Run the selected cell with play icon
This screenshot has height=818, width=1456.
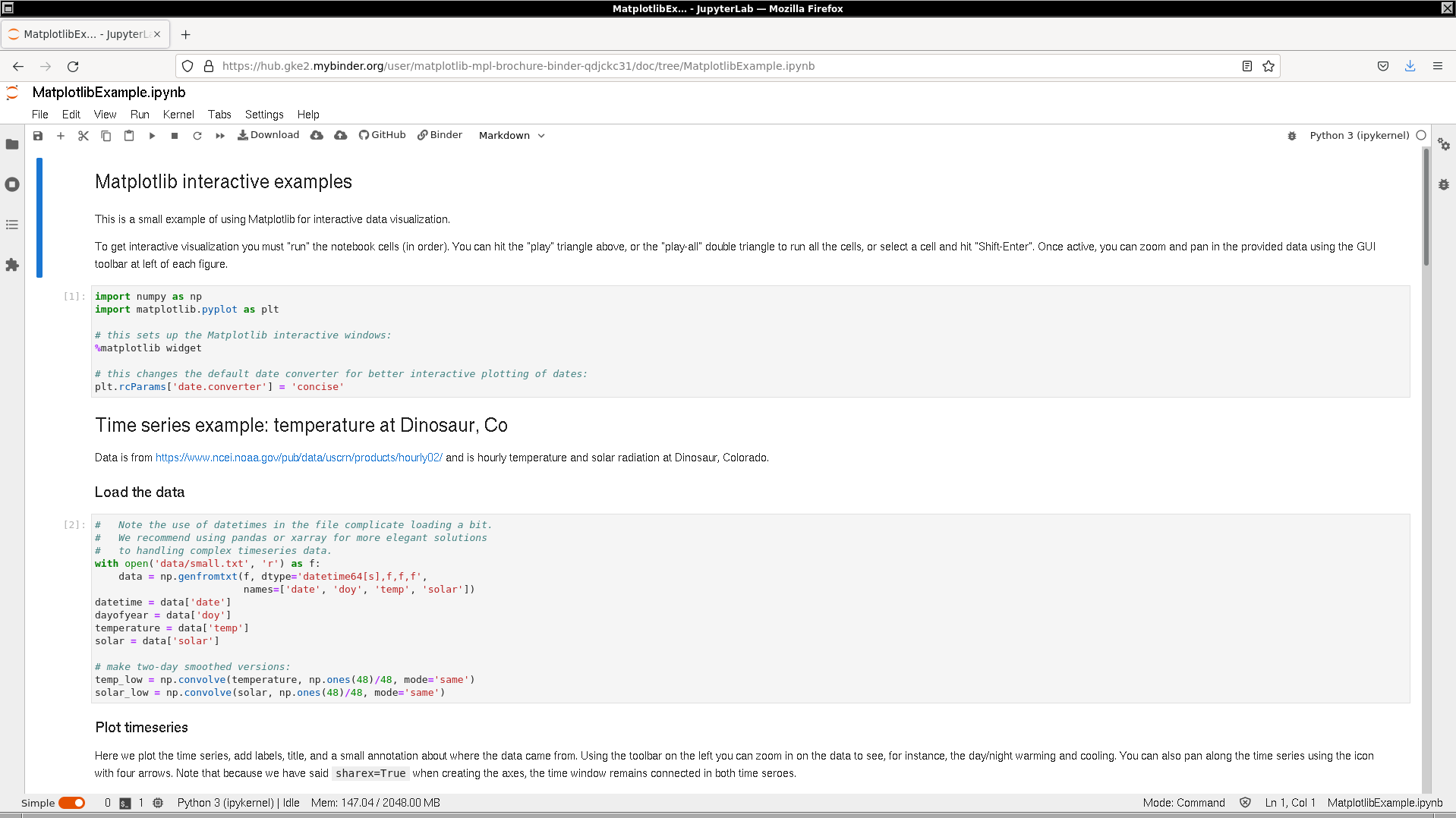(152, 136)
